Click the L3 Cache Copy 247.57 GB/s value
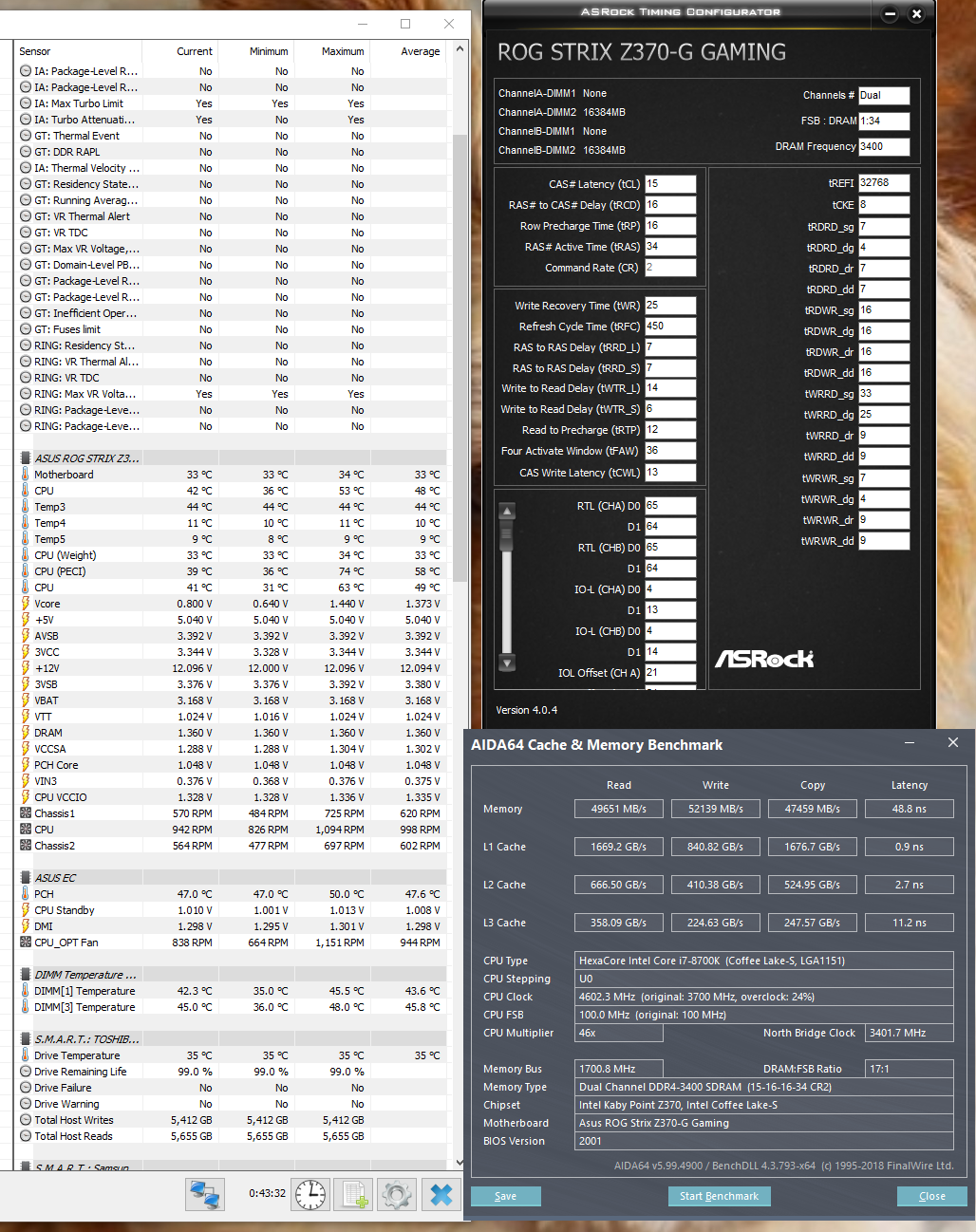 pyautogui.click(x=812, y=923)
